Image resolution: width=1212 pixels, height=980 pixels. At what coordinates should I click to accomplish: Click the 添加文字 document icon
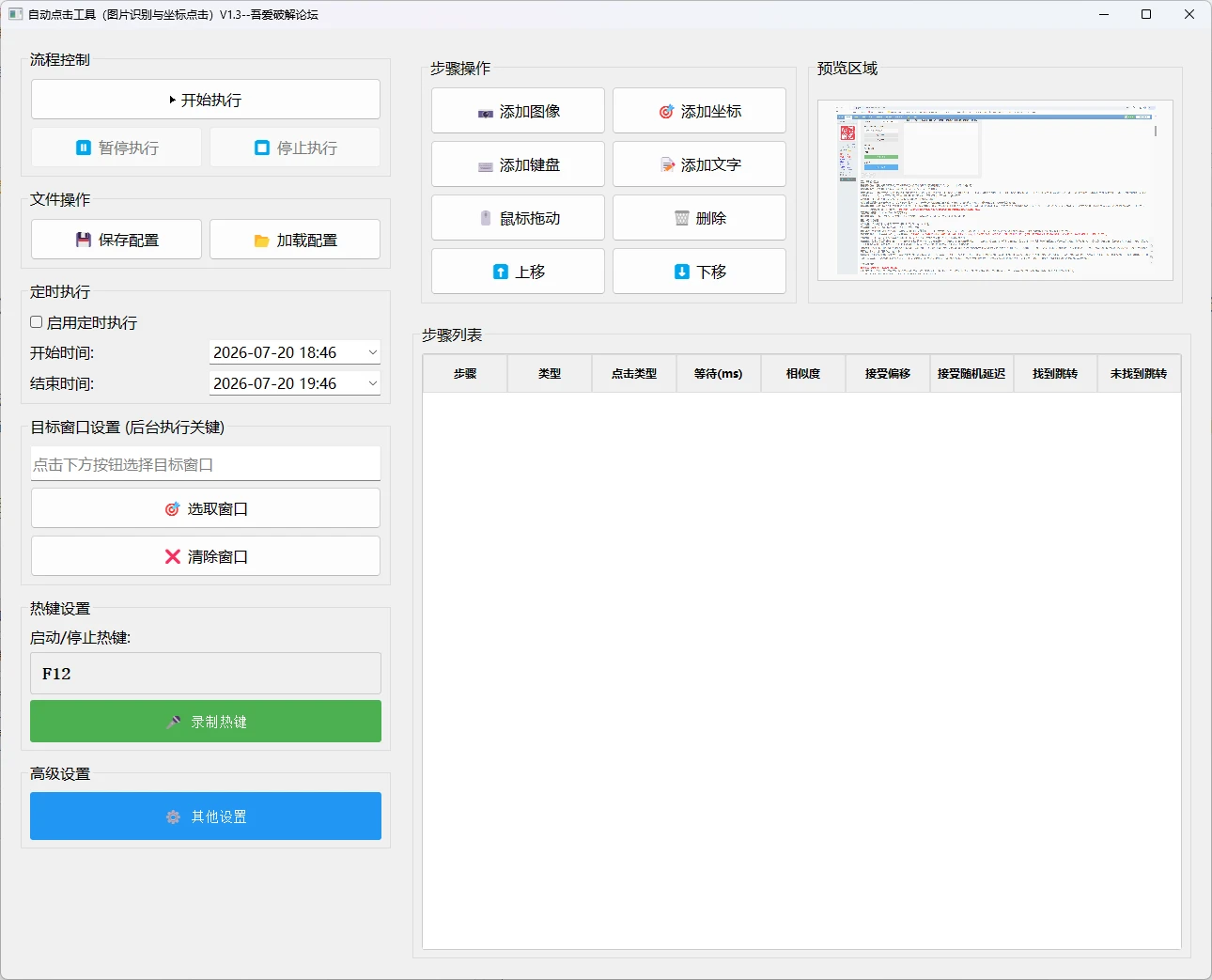[x=667, y=164]
